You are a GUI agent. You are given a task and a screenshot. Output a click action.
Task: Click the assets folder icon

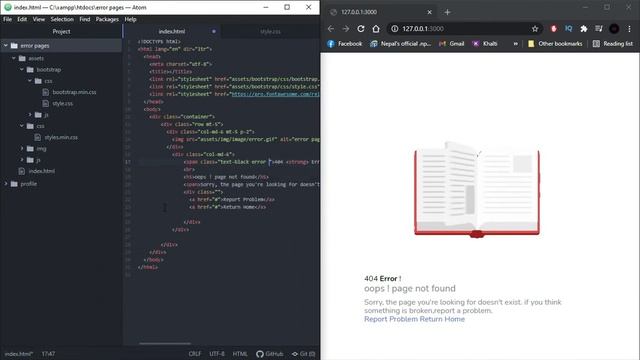[22, 58]
